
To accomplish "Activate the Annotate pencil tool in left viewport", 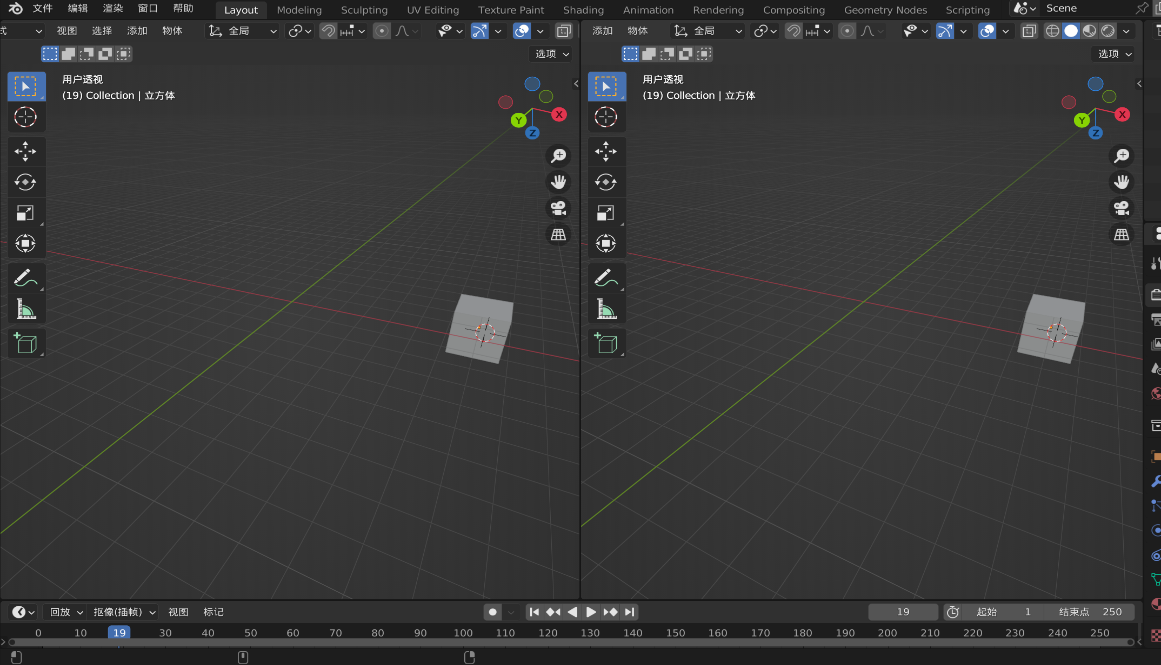I will [26, 278].
